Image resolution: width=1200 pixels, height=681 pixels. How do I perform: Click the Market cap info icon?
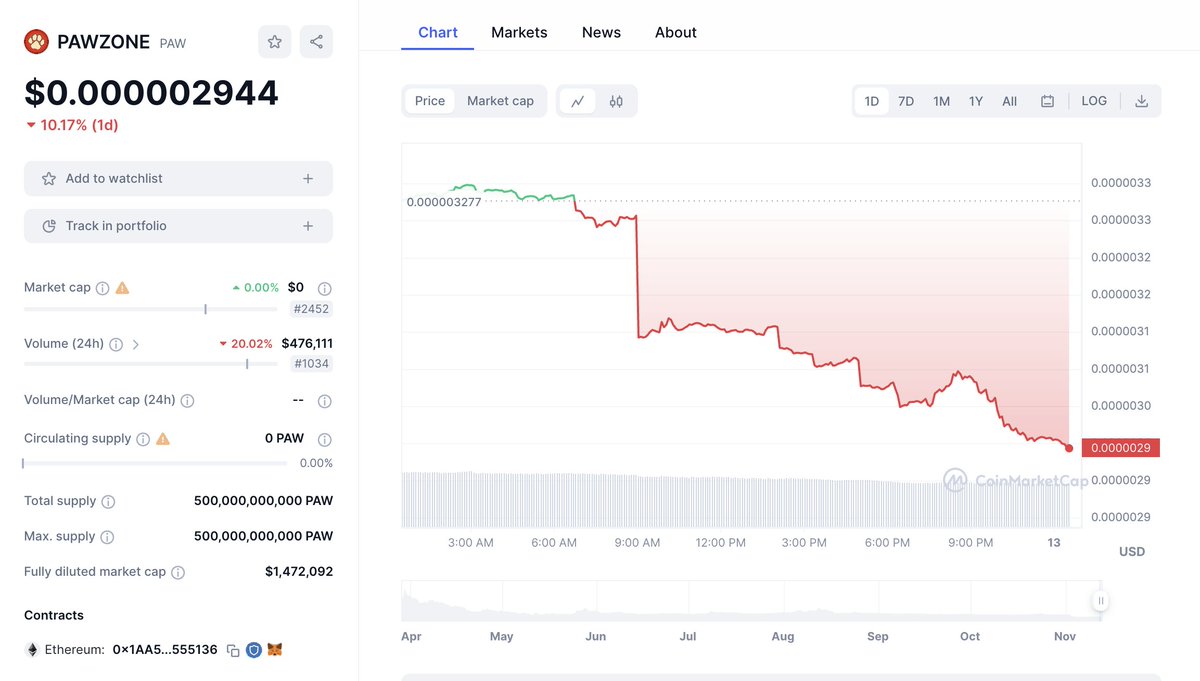(101, 288)
